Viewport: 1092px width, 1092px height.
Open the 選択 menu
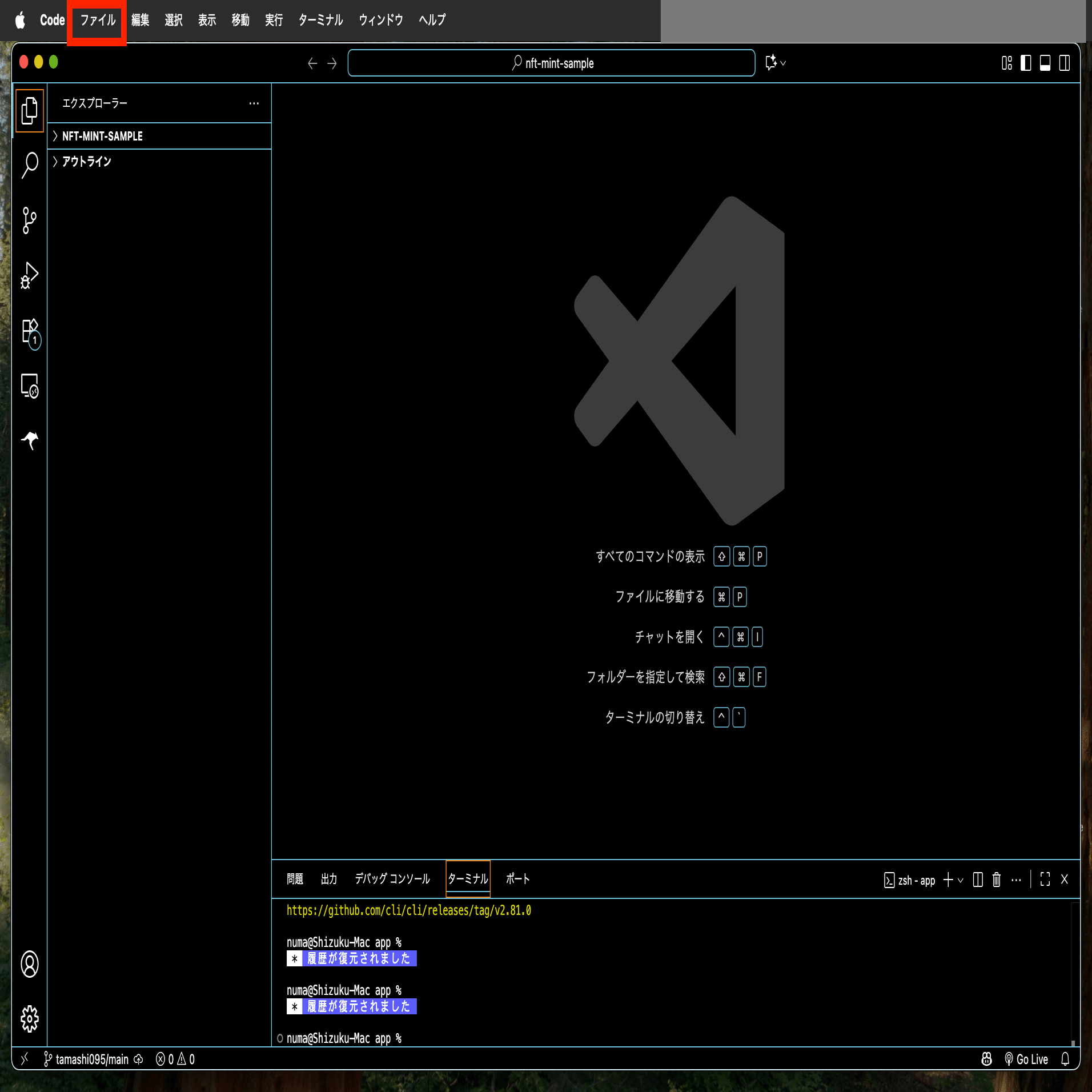click(x=174, y=20)
